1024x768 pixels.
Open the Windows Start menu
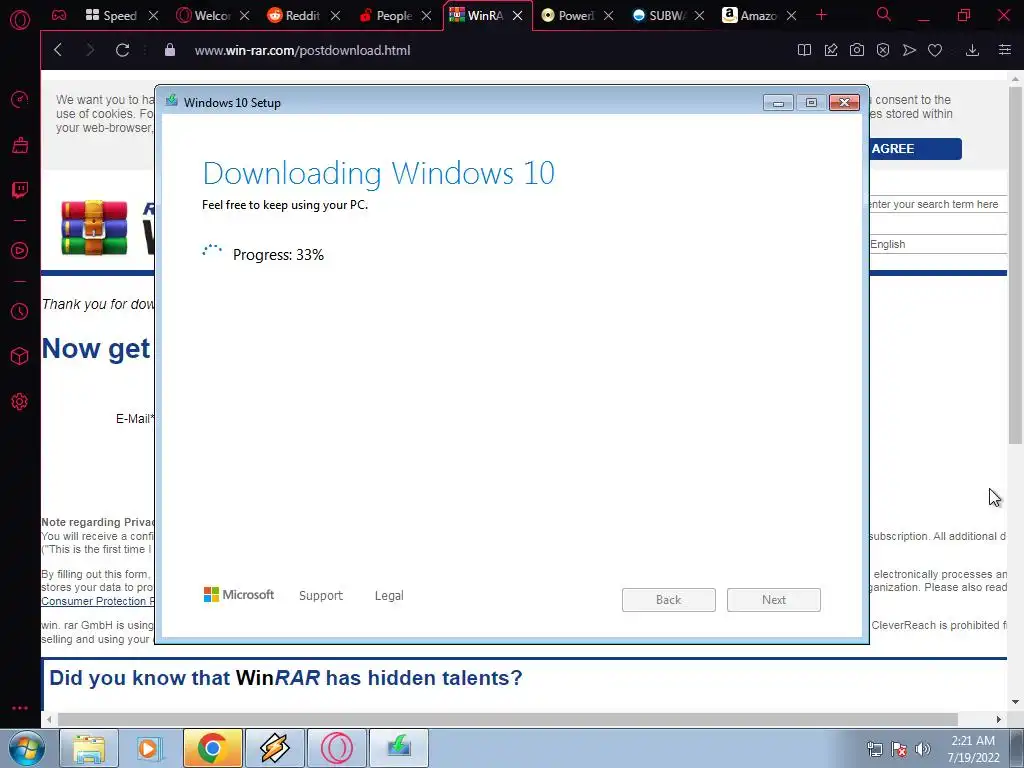[26, 748]
